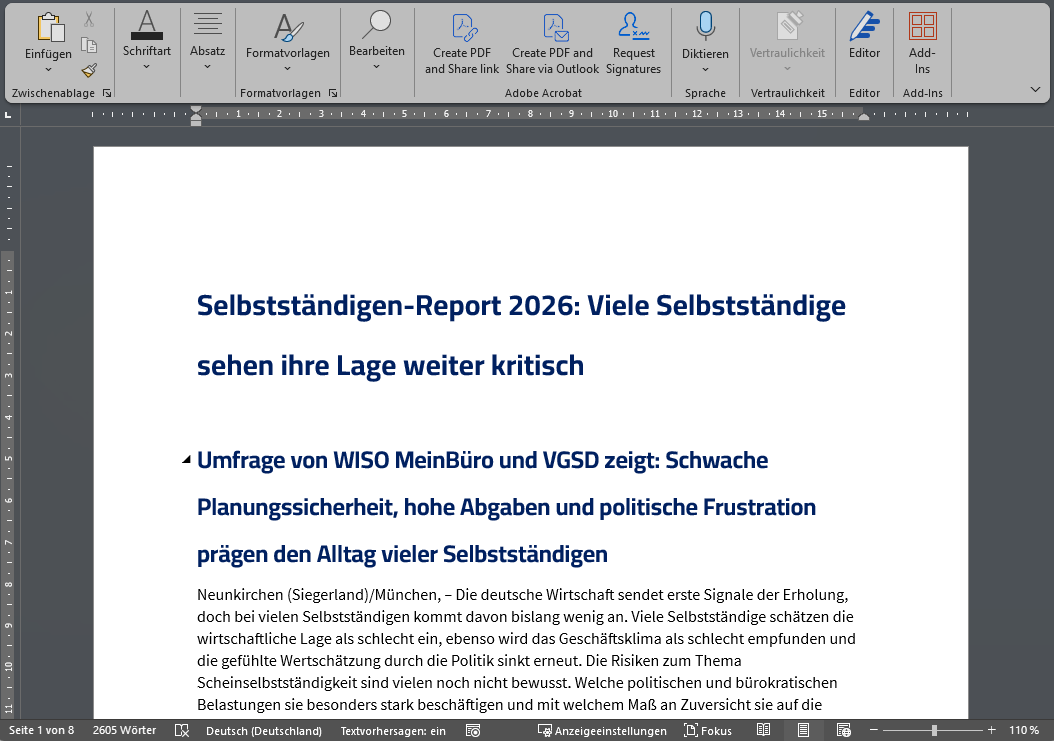Click the 2605 Wörter word count
1054x741 pixels.
point(124,731)
